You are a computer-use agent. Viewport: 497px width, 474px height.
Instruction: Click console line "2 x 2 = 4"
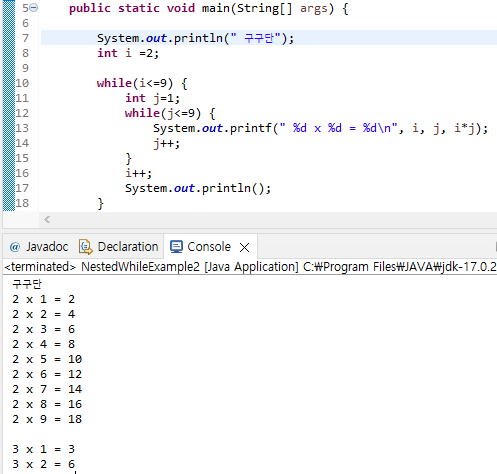pos(44,314)
